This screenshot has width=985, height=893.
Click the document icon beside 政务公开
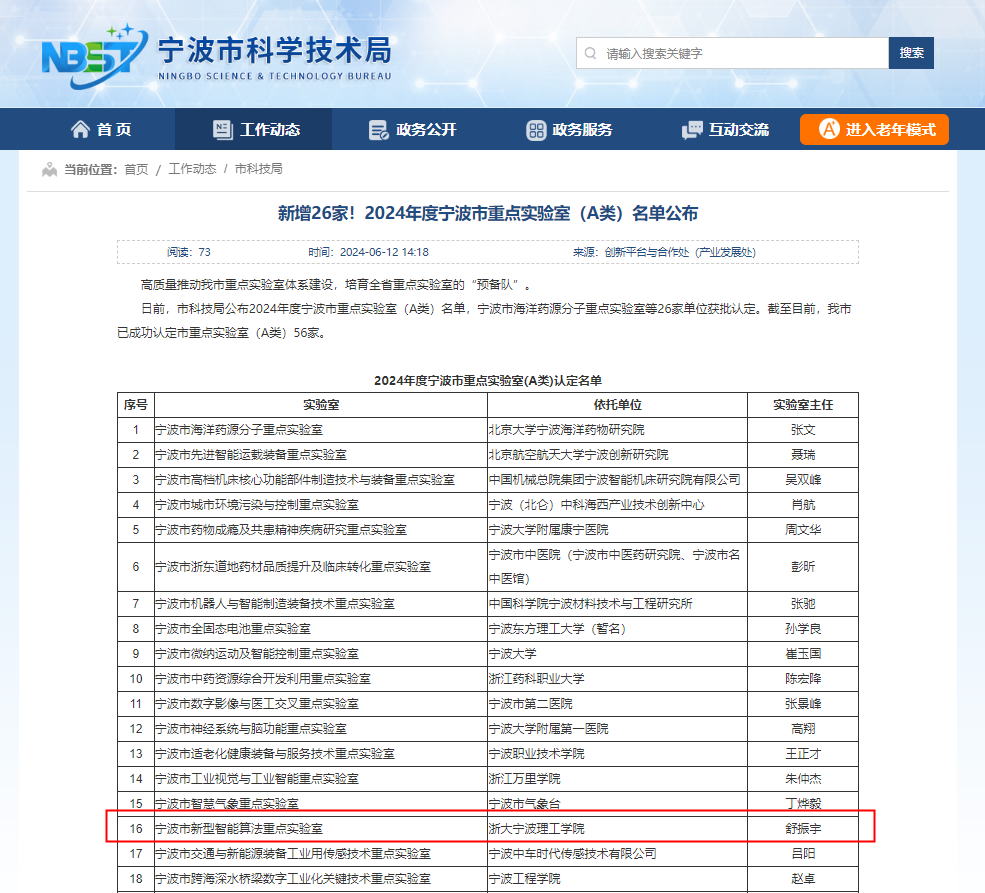(x=378, y=130)
